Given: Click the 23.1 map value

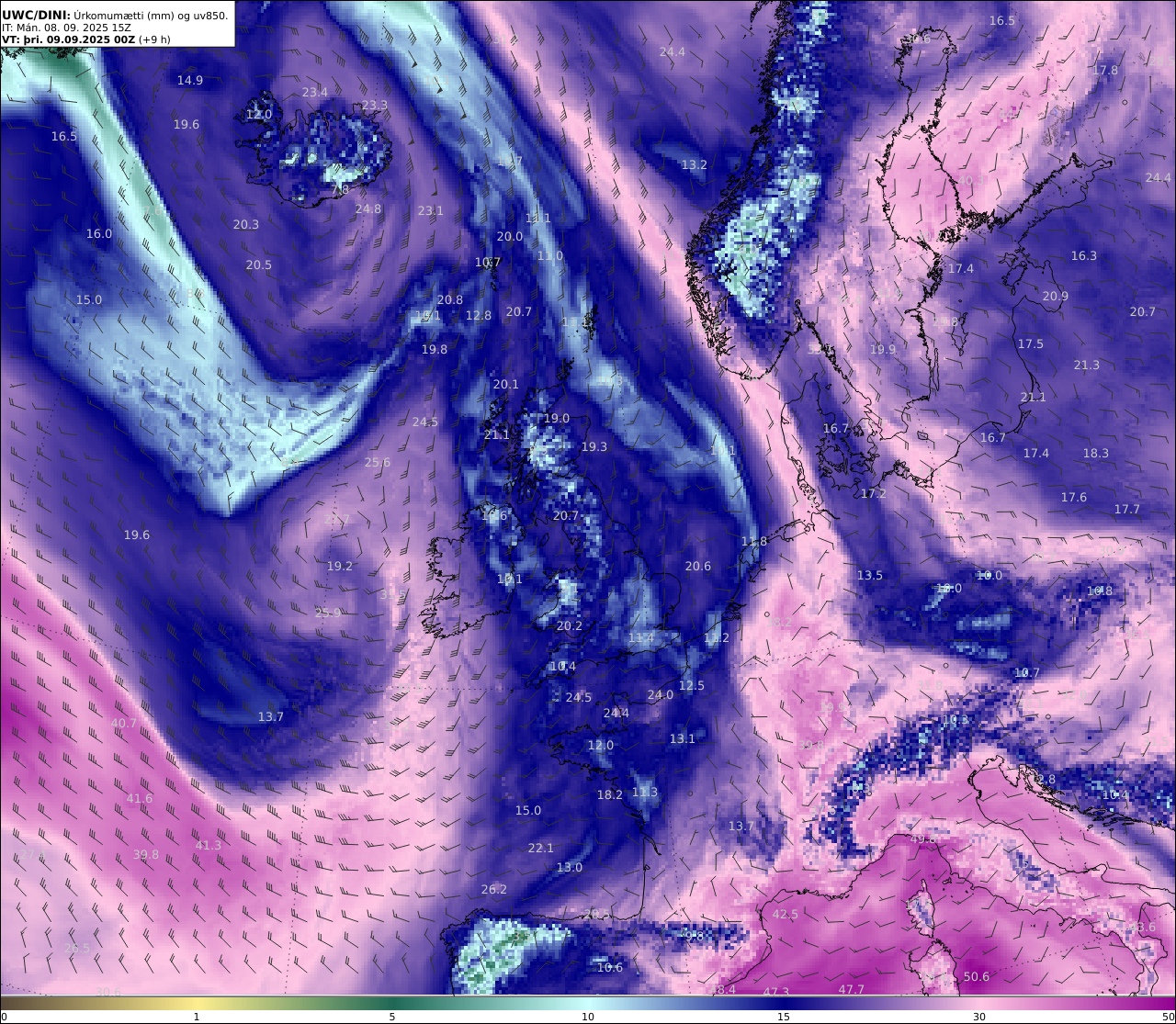Looking at the screenshot, I should 430,210.
